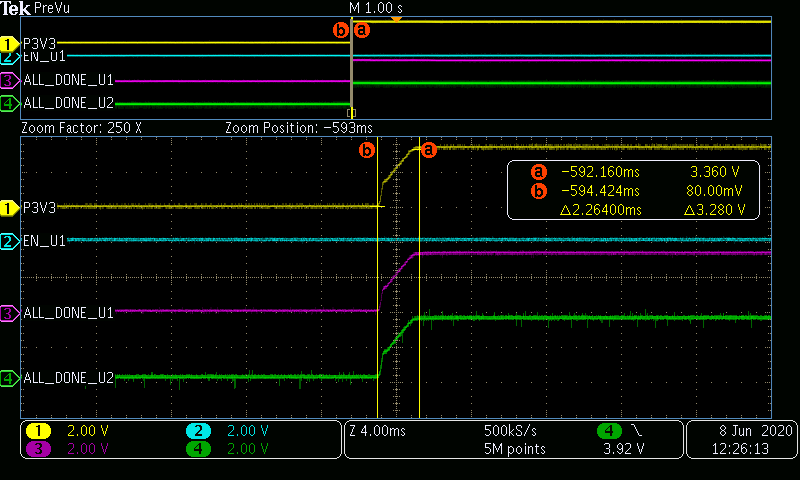Click channel 1 scale 2.00 V
800x480 pixels.
point(88,432)
